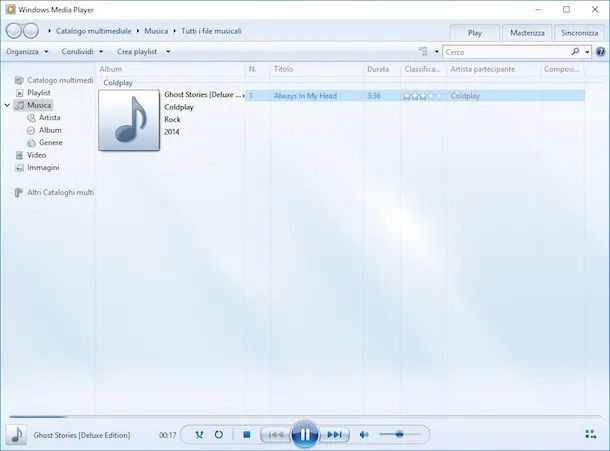
Task: Open the Help question mark icon
Action: [601, 52]
